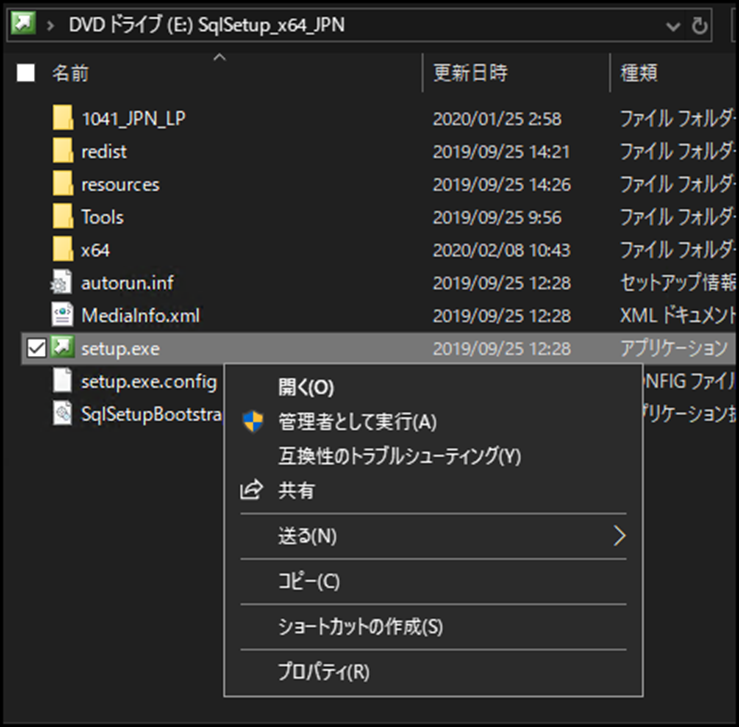
Task: Choose コピー(C) in context menu
Action: pos(309,581)
